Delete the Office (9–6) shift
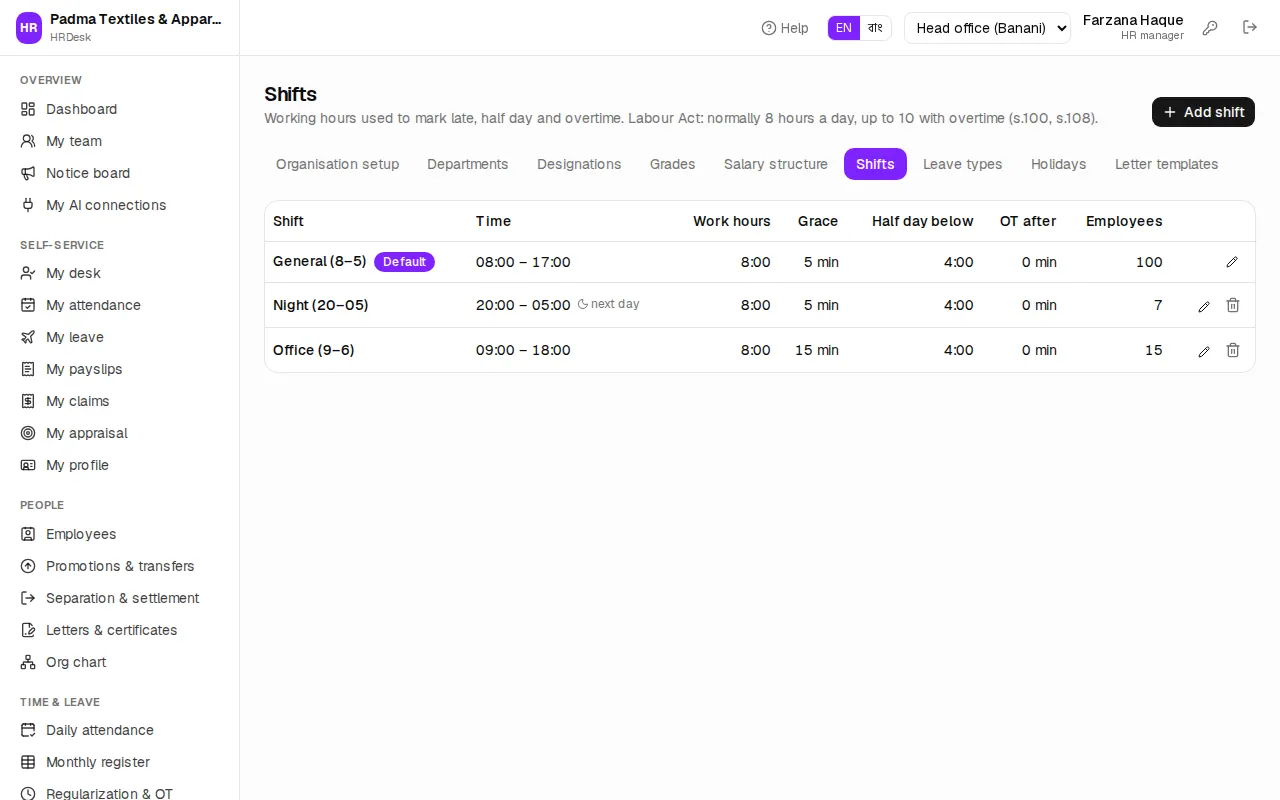 pos(1233,351)
